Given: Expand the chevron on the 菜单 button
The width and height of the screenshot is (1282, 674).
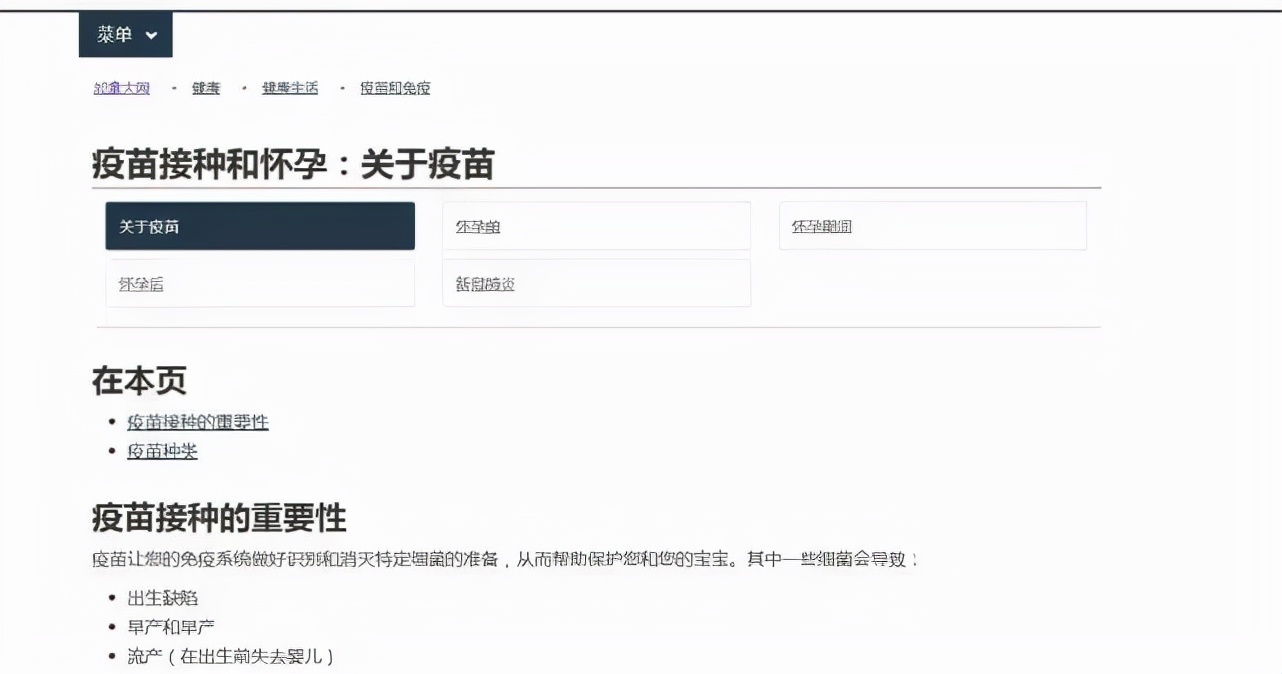Looking at the screenshot, I should click(x=150, y=33).
